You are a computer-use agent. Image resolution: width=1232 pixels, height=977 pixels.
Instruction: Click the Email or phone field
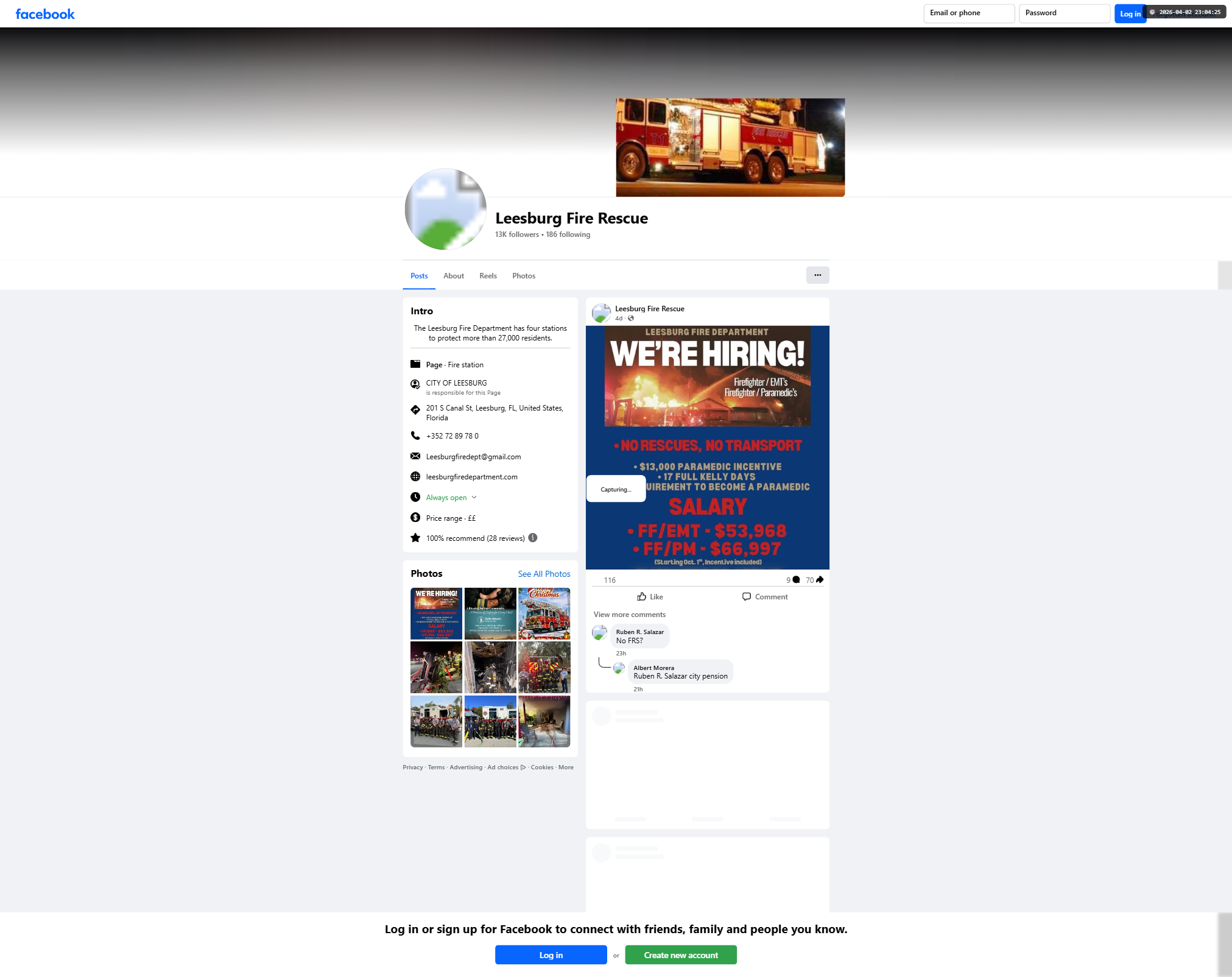coord(969,13)
